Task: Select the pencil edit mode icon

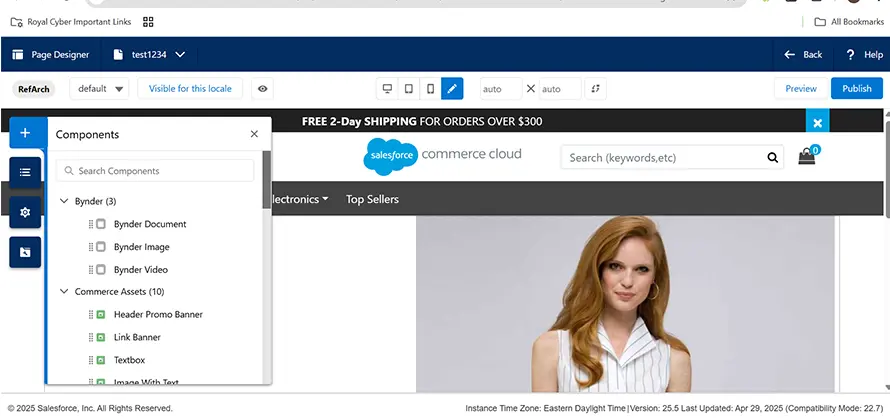Action: pyautogui.click(x=452, y=89)
